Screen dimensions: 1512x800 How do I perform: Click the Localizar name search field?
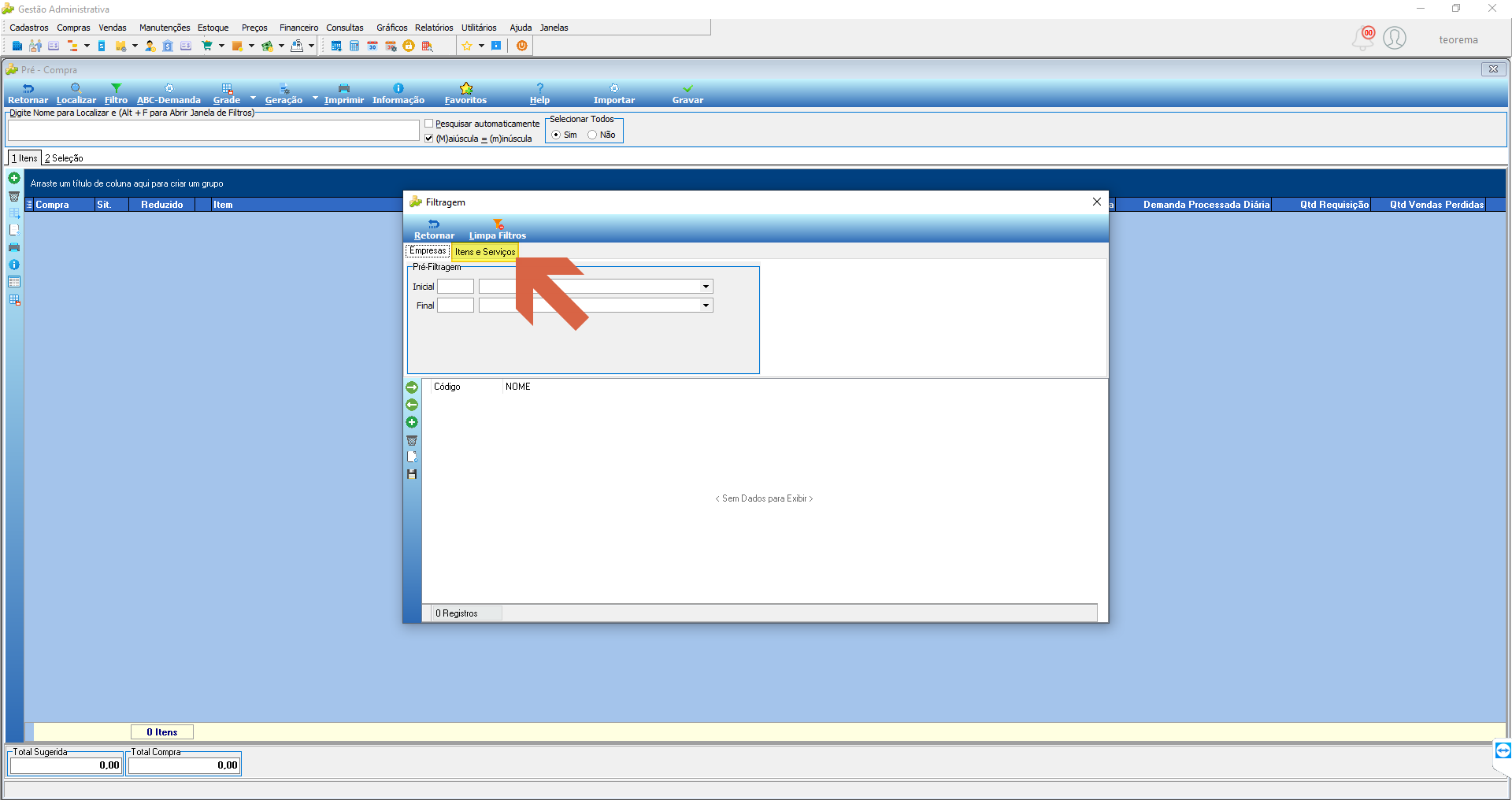213,131
